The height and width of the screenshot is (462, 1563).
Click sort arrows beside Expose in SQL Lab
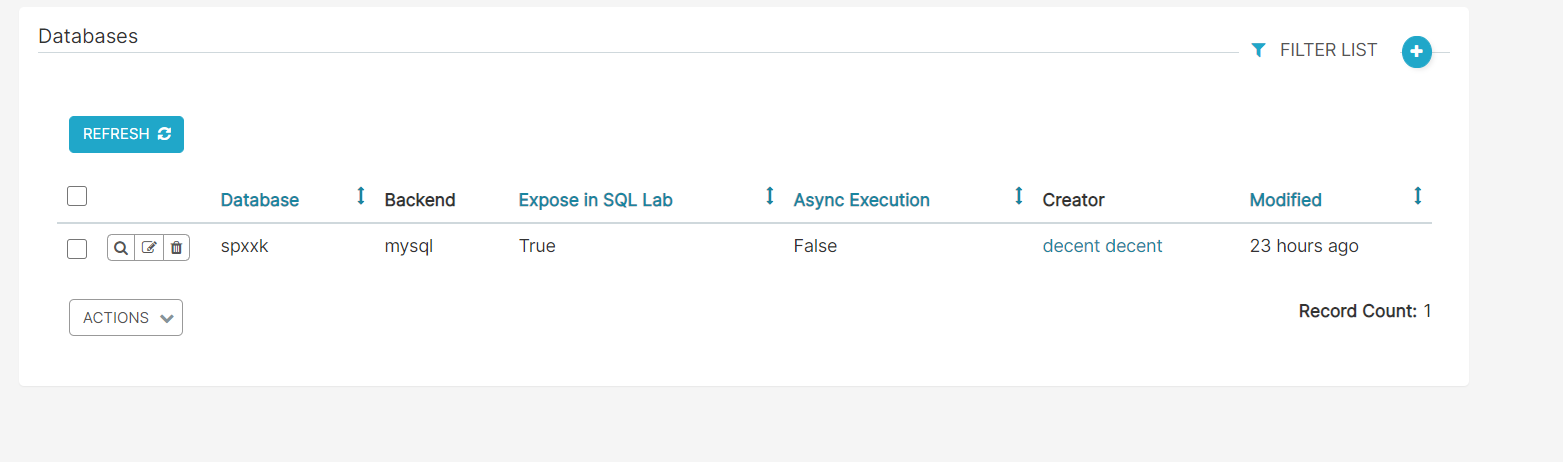(x=770, y=197)
